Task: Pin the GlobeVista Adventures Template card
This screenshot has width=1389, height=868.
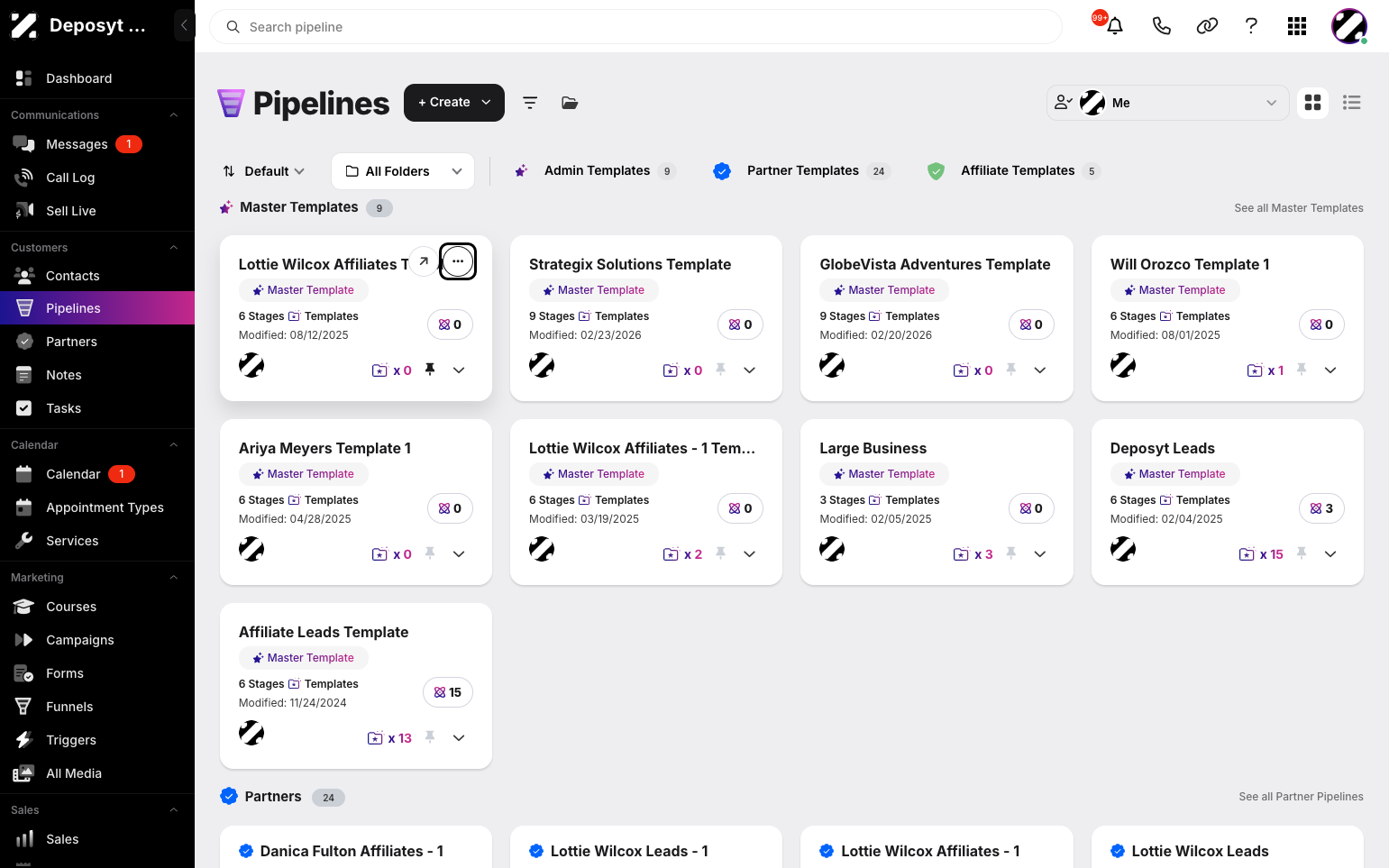Action: pos(1011,370)
